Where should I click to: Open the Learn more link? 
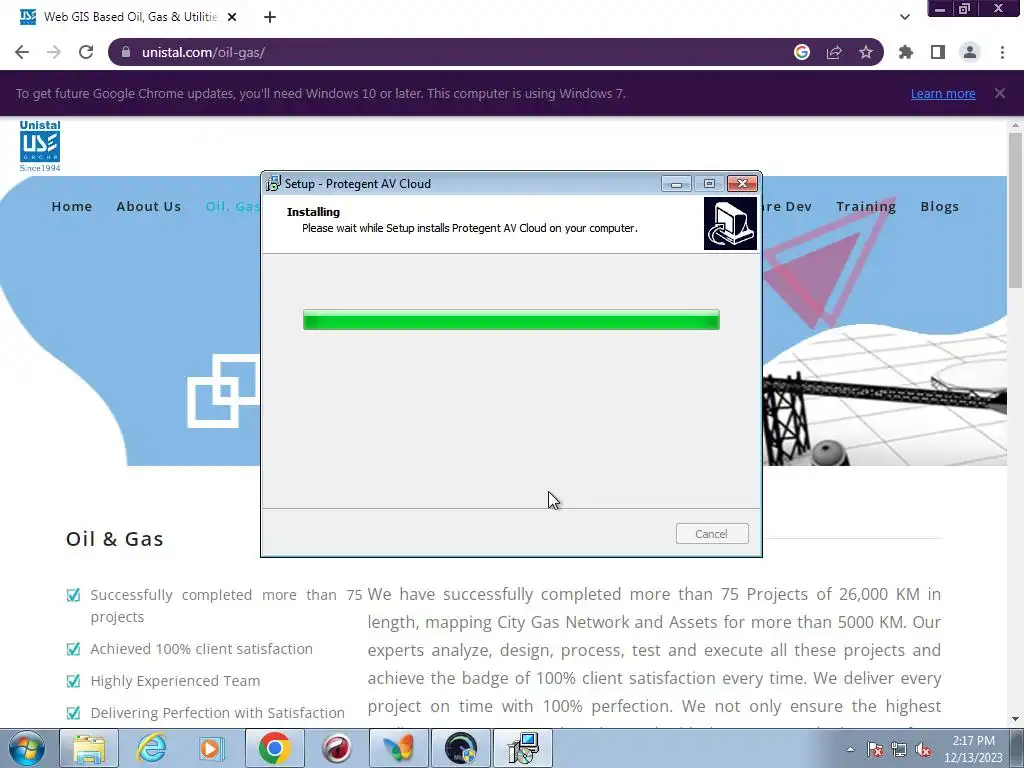click(943, 93)
